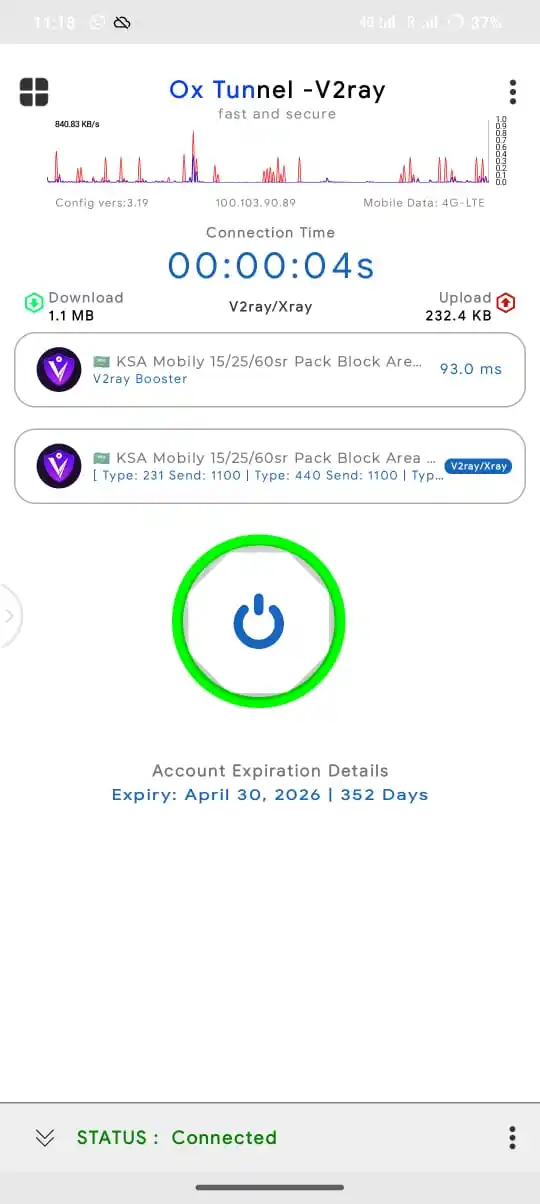Viewport: 540px width, 1204px height.
Task: Tap the purple logo in the payload card
Action: click(x=59, y=466)
